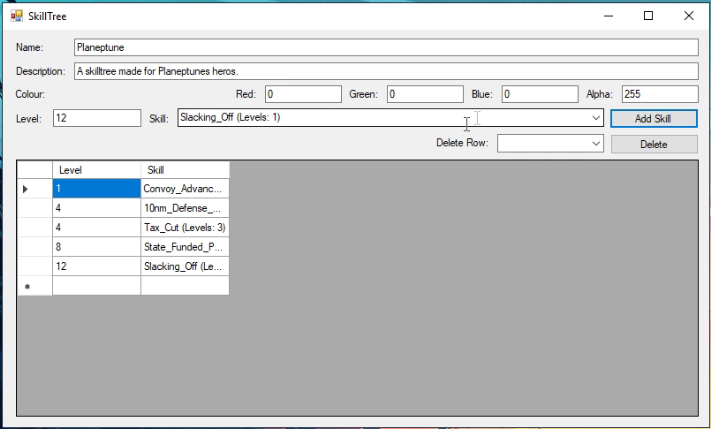Click the Blue value input
Image resolution: width=711 pixels, height=429 pixels.
(540, 94)
